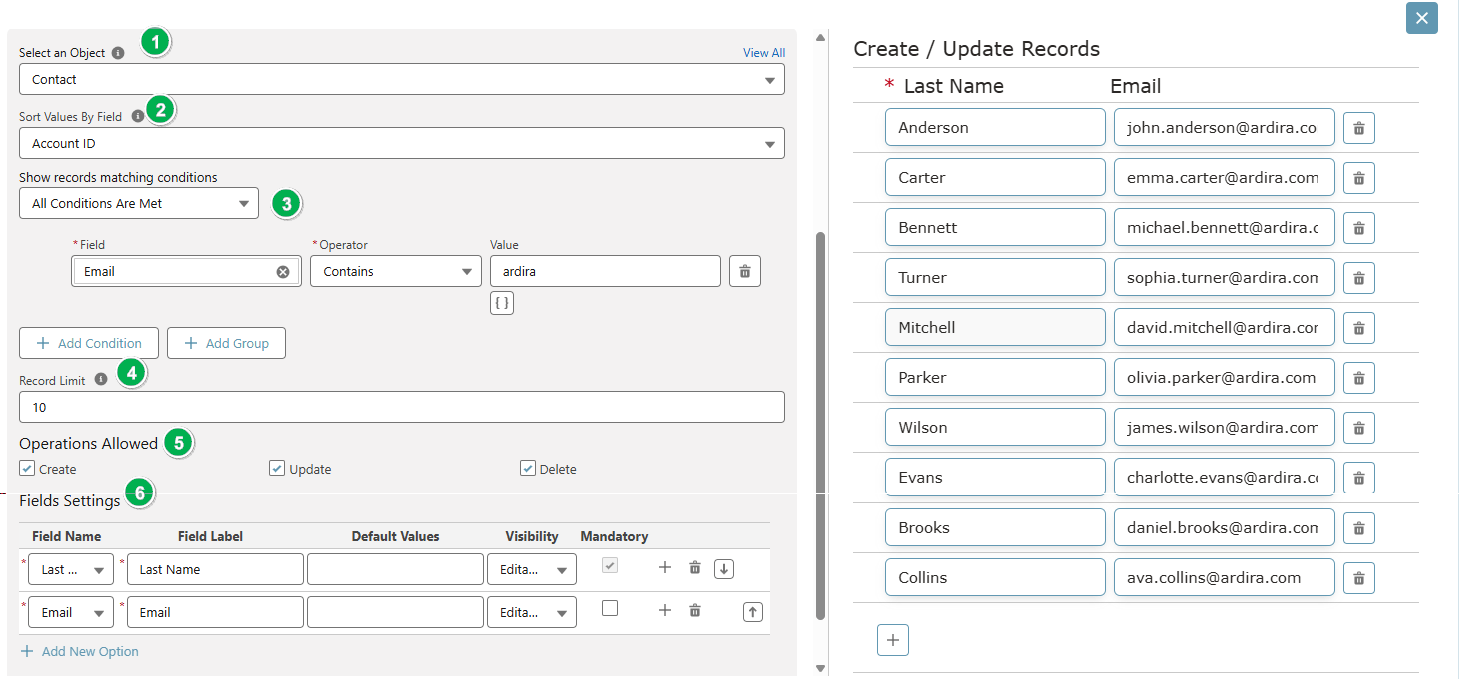
Task: Delete the Carter record row
Action: 1359,178
